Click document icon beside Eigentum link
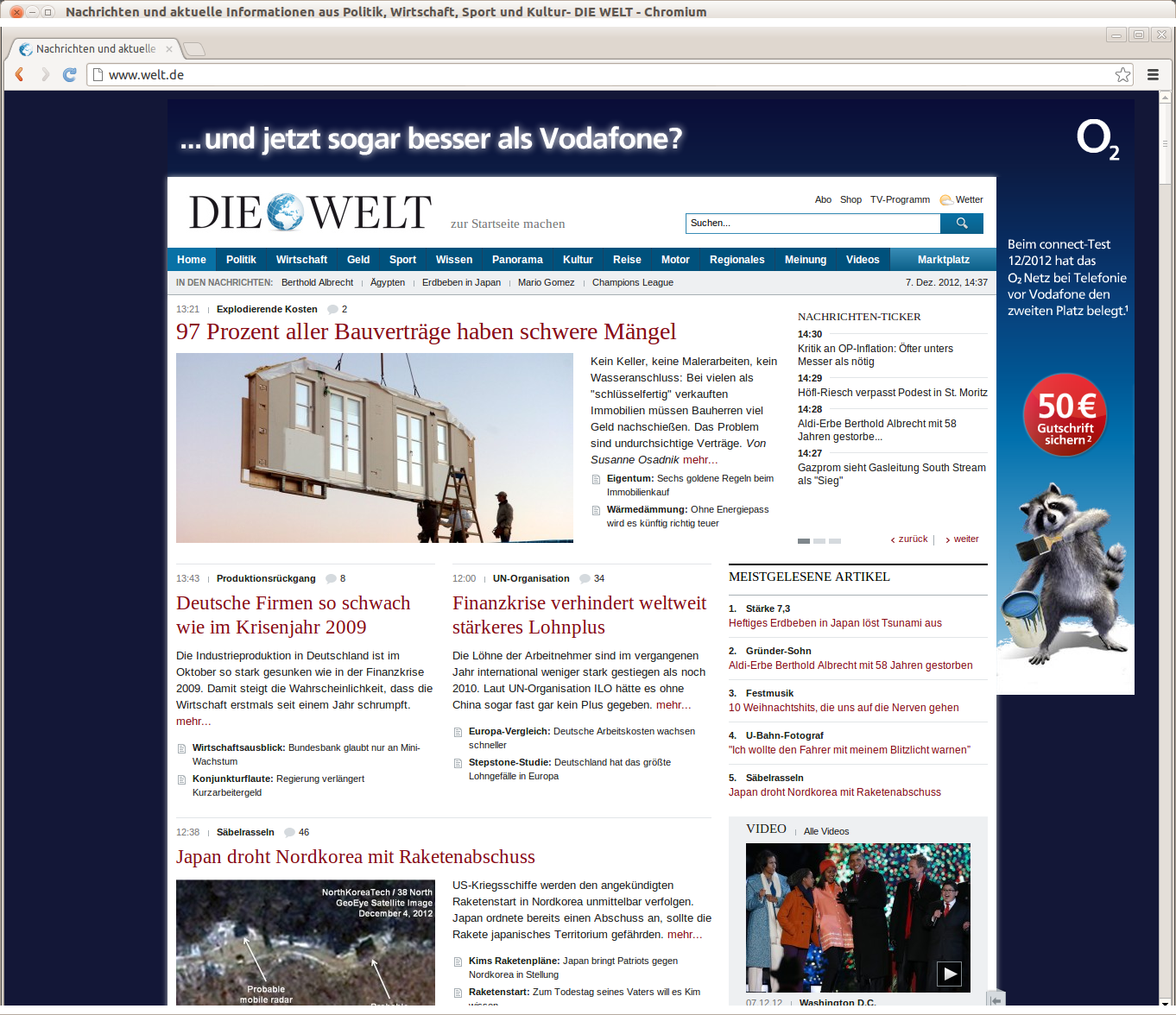 [x=596, y=480]
